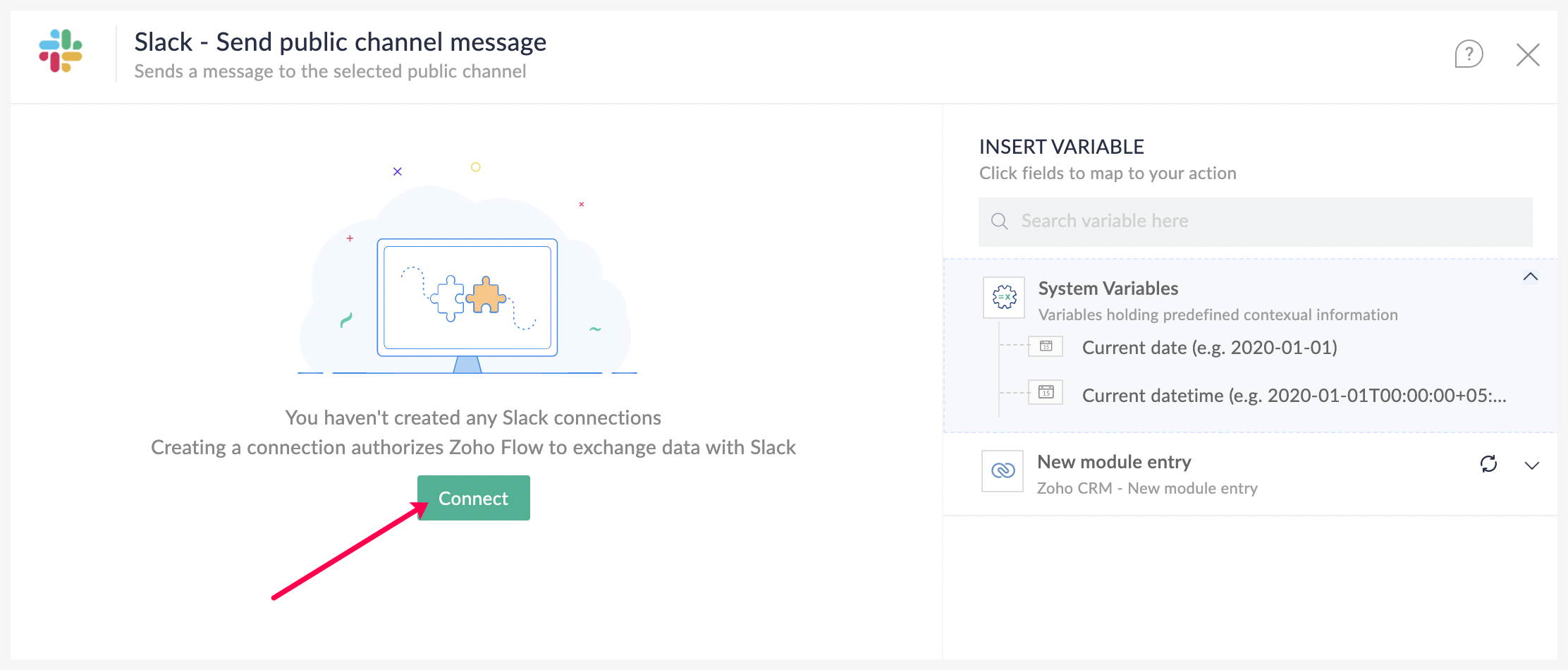
Task: Click the Connect button
Action: tap(473, 498)
